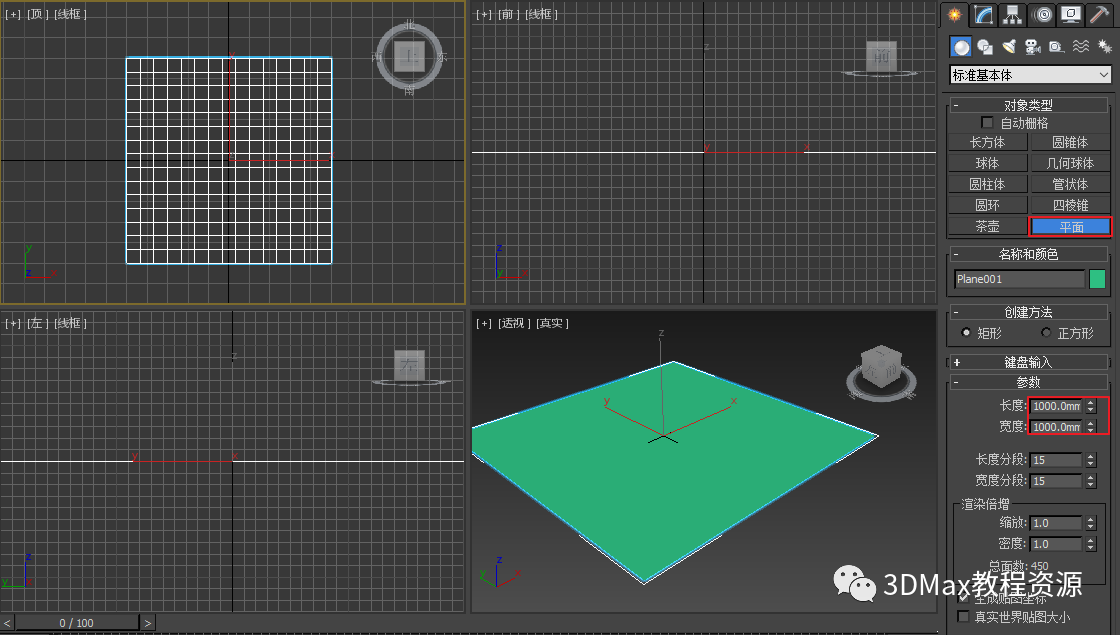Viewport: 1120px width, 635px height.
Task: Toggle the 真实世界贴图大小 checkbox
Action: [964, 616]
